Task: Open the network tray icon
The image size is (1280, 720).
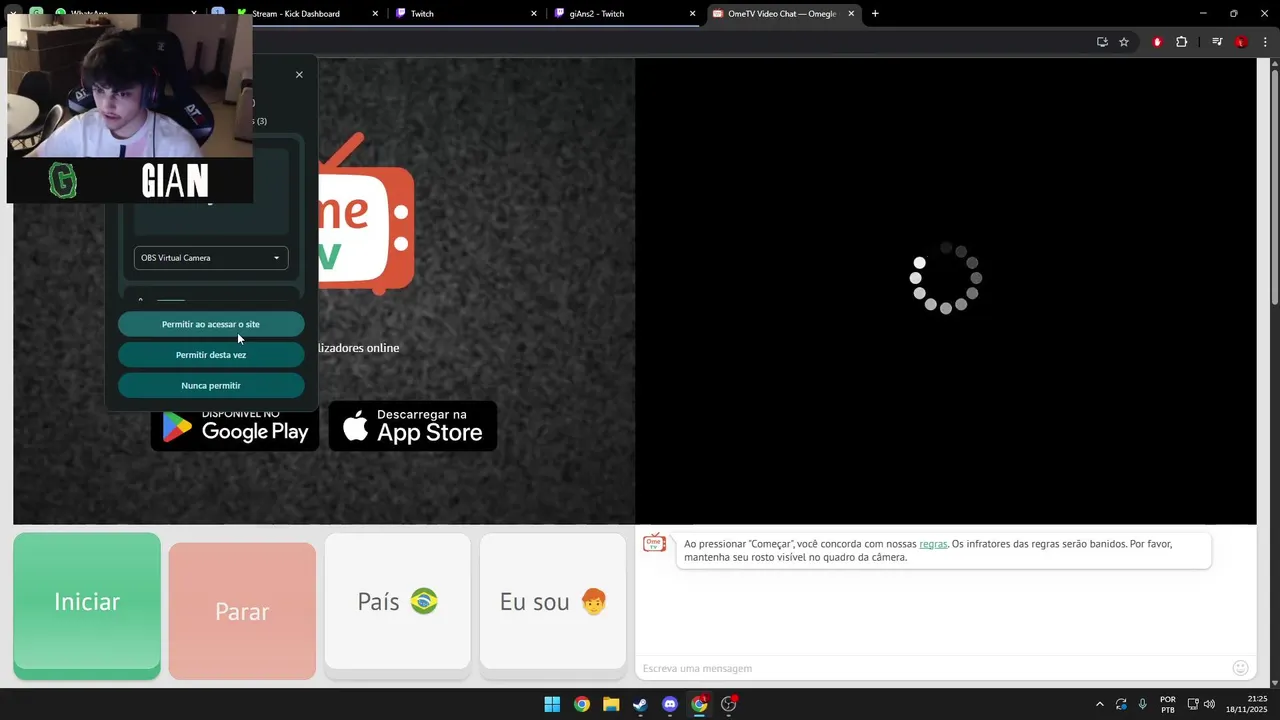Action: (x=1193, y=704)
